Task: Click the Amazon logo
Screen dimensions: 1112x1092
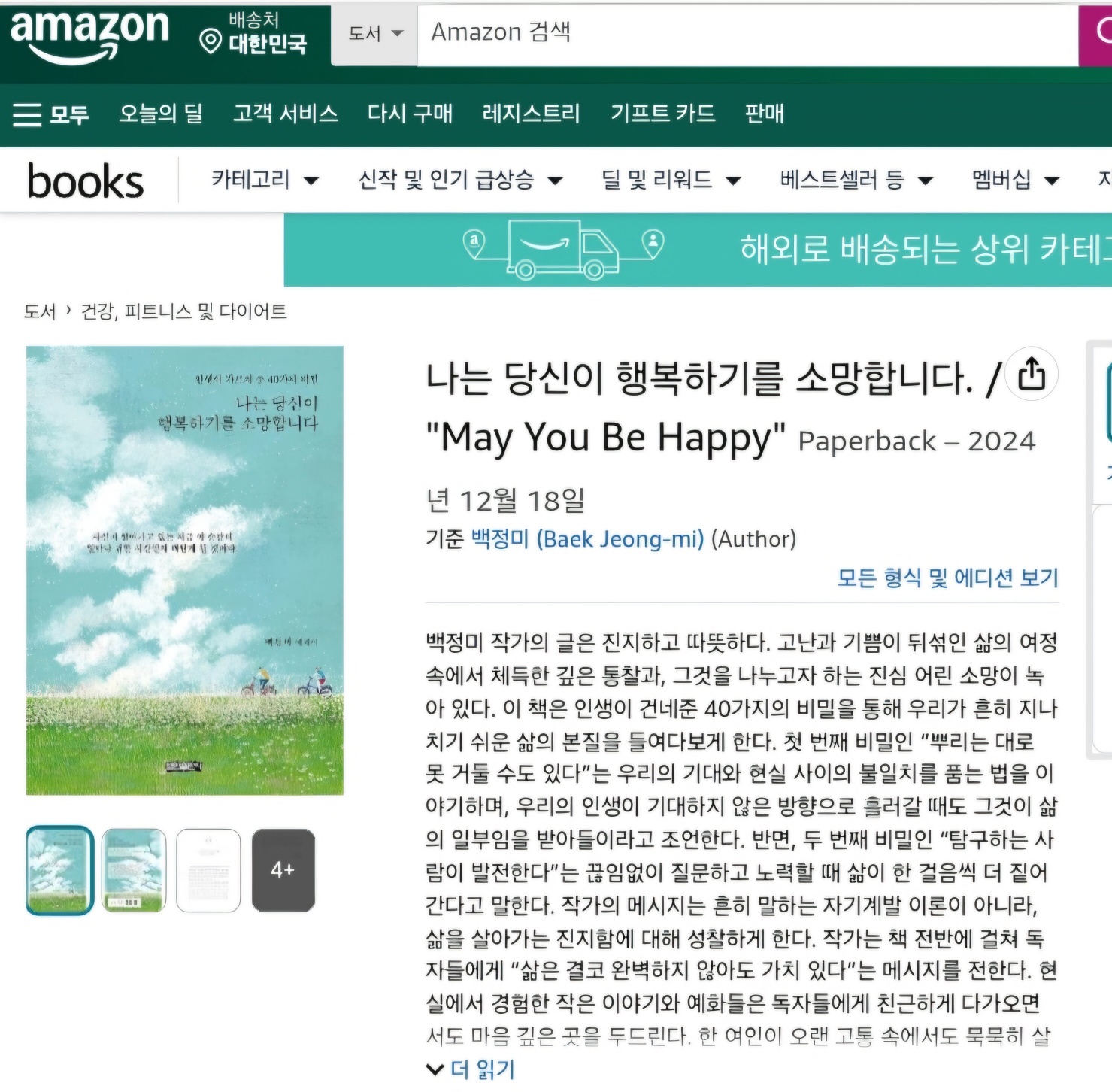Action: [x=90, y=35]
